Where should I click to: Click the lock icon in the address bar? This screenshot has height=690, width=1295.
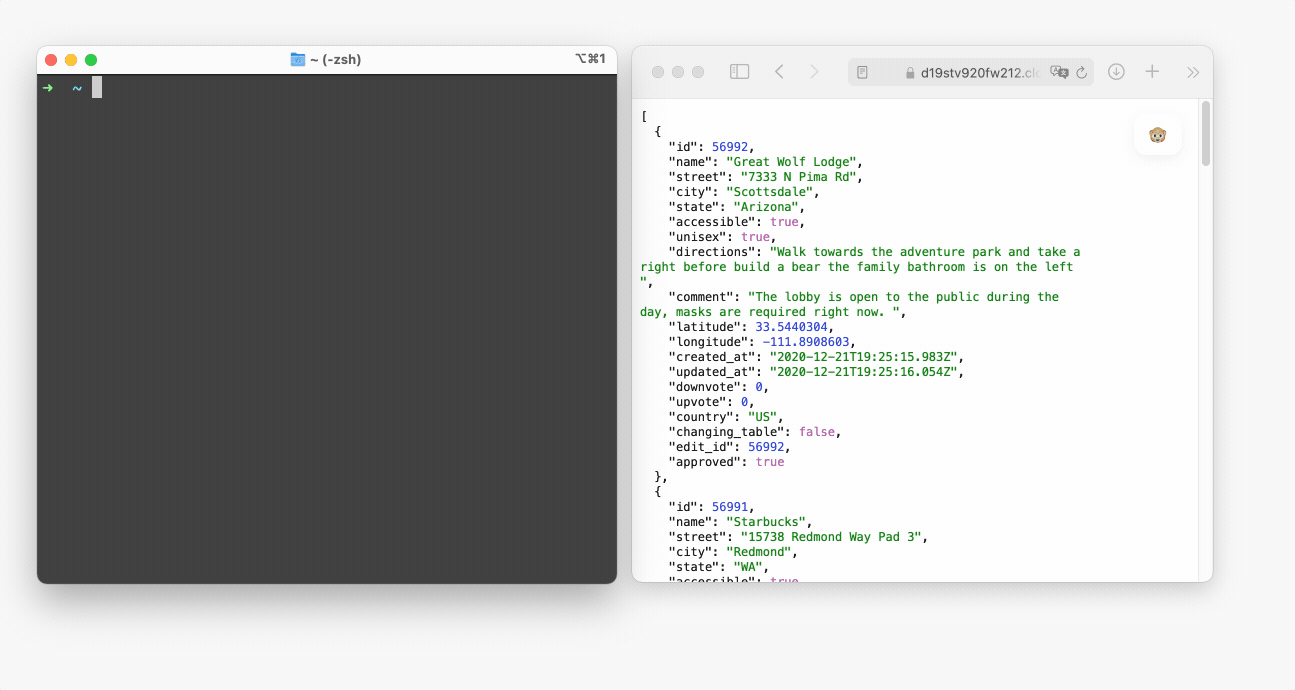pyautogui.click(x=910, y=73)
